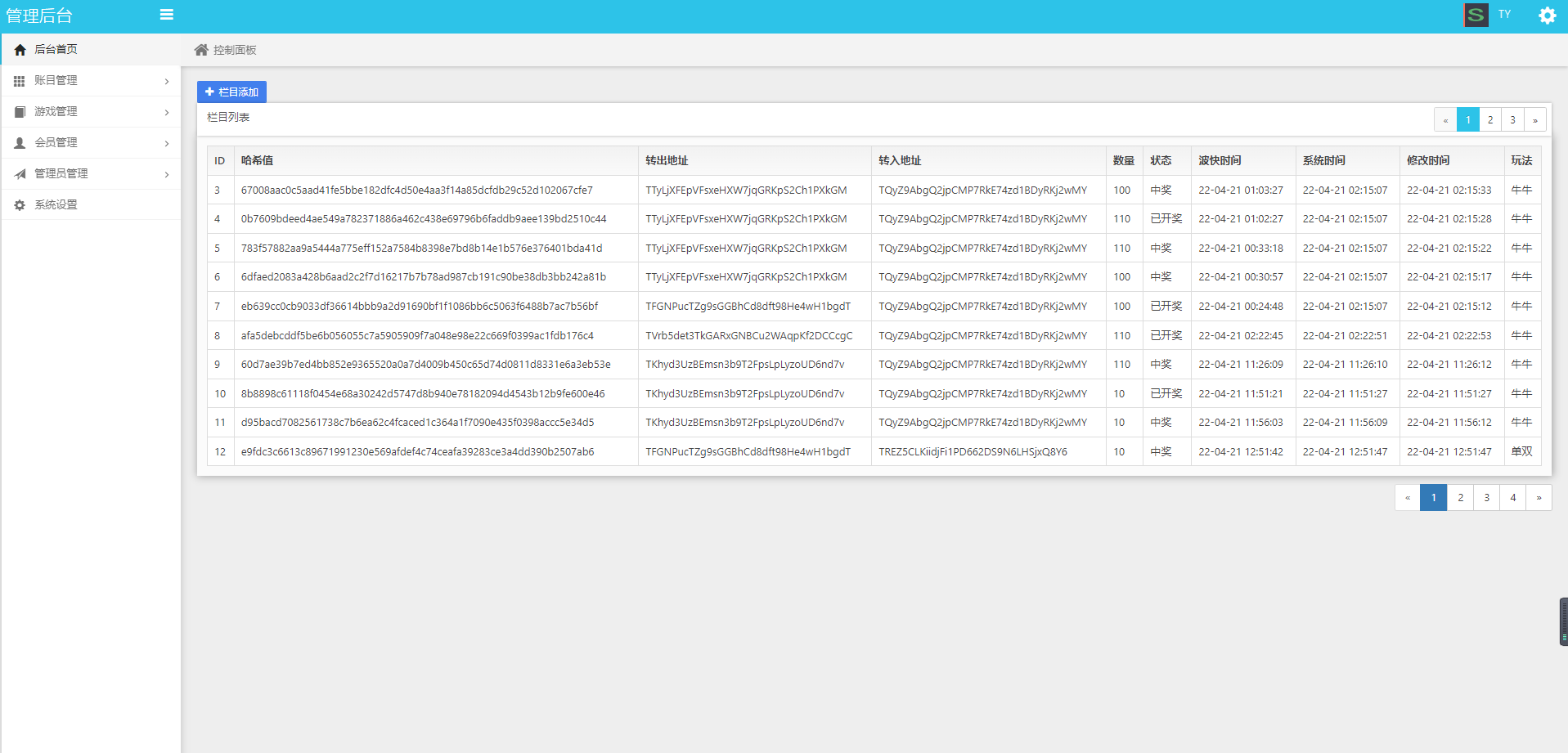Image resolution: width=1568 pixels, height=753 pixels.
Task: Click the house icon for 后台首页
Action: 20,50
